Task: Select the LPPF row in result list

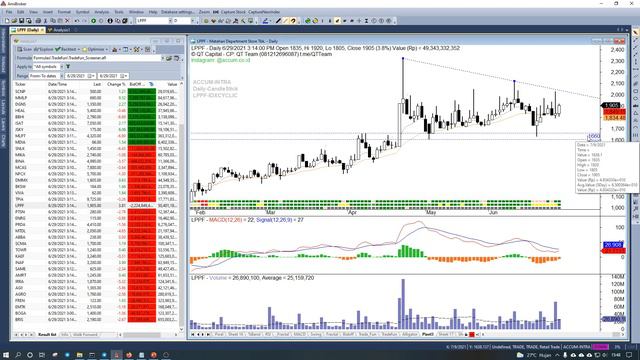Action: click(96, 205)
